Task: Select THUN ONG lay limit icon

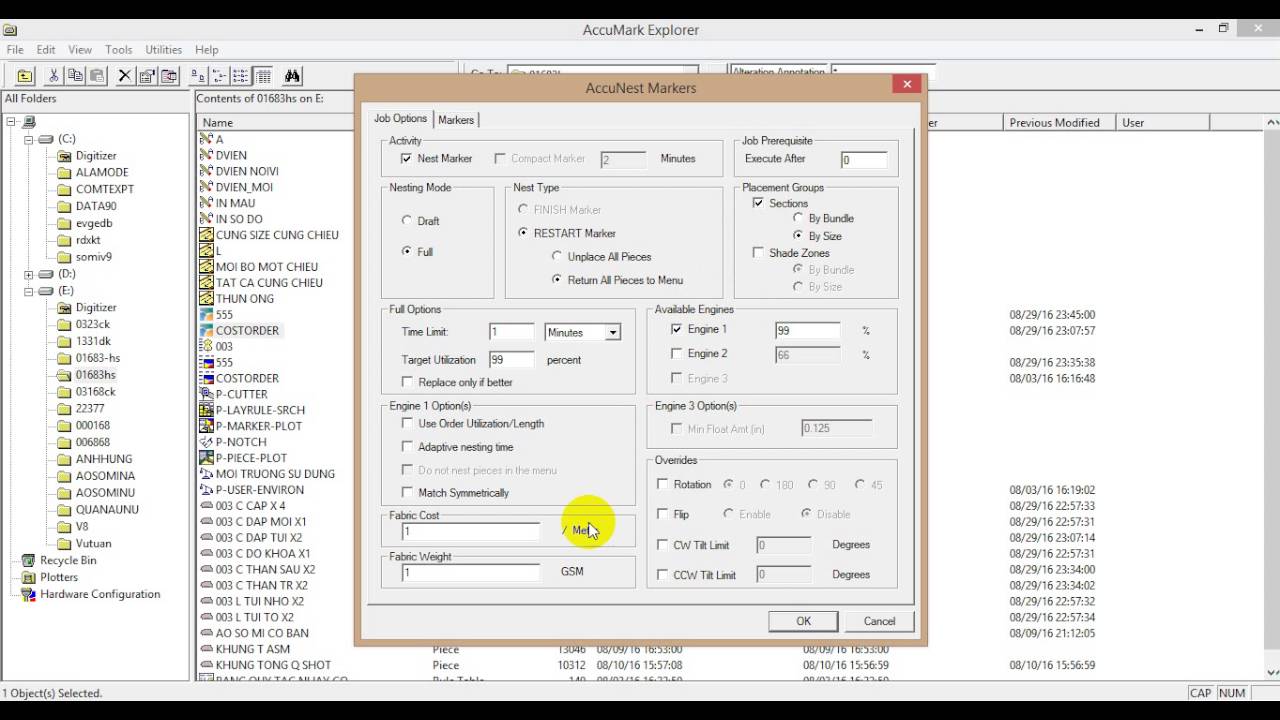Action: click(206, 299)
